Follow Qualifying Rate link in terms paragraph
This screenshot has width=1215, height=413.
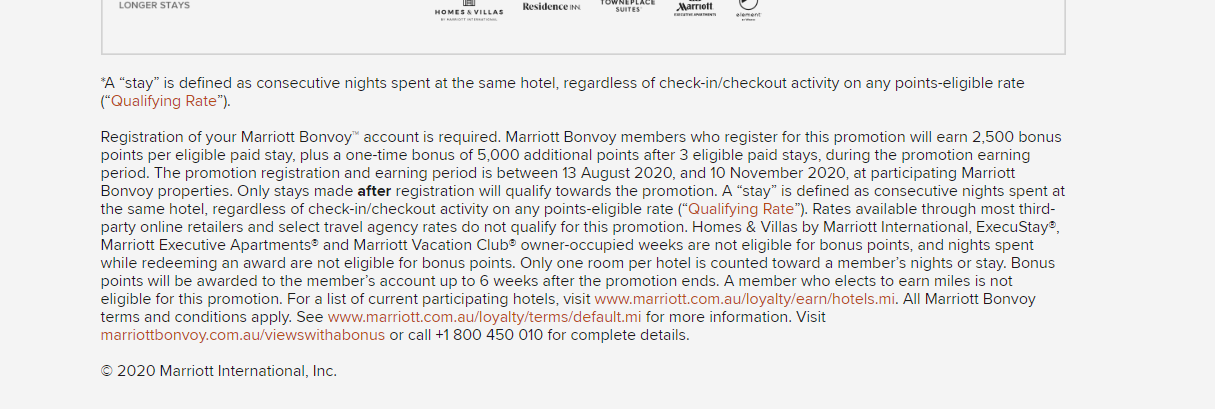click(741, 209)
